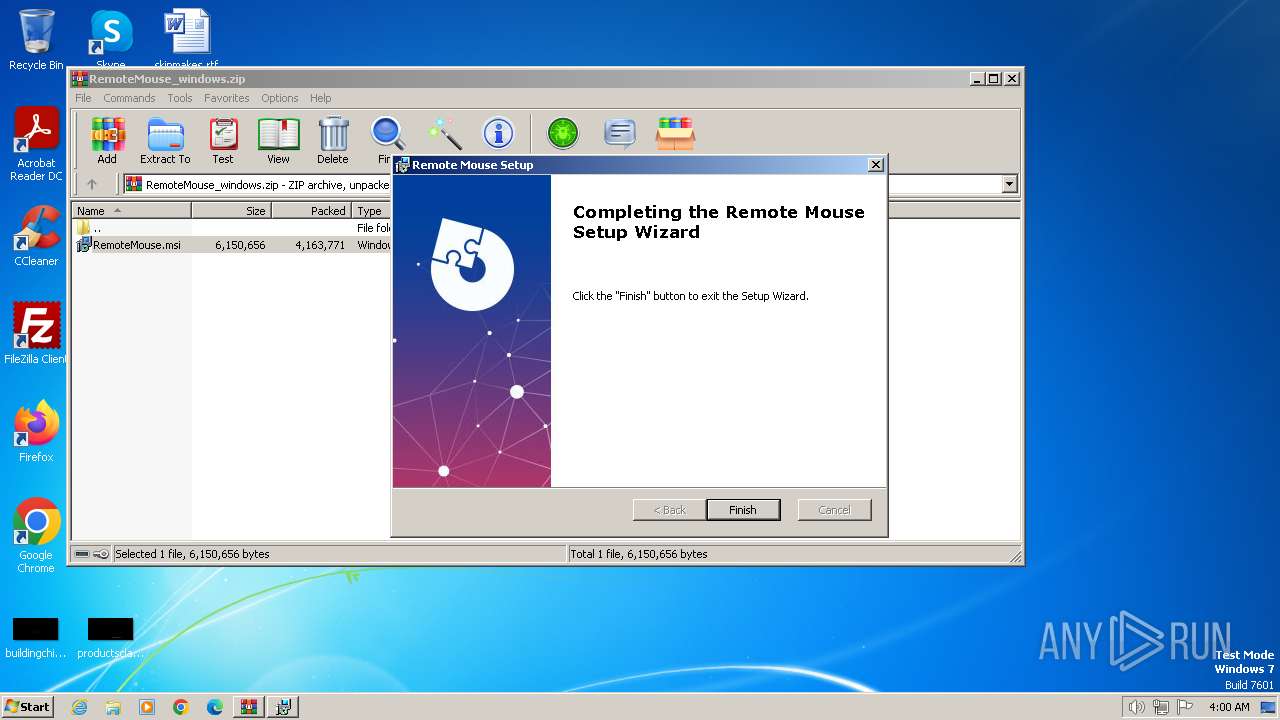The image size is (1280, 720).
Task: Click the Info toolbar icon
Action: [x=498, y=133]
